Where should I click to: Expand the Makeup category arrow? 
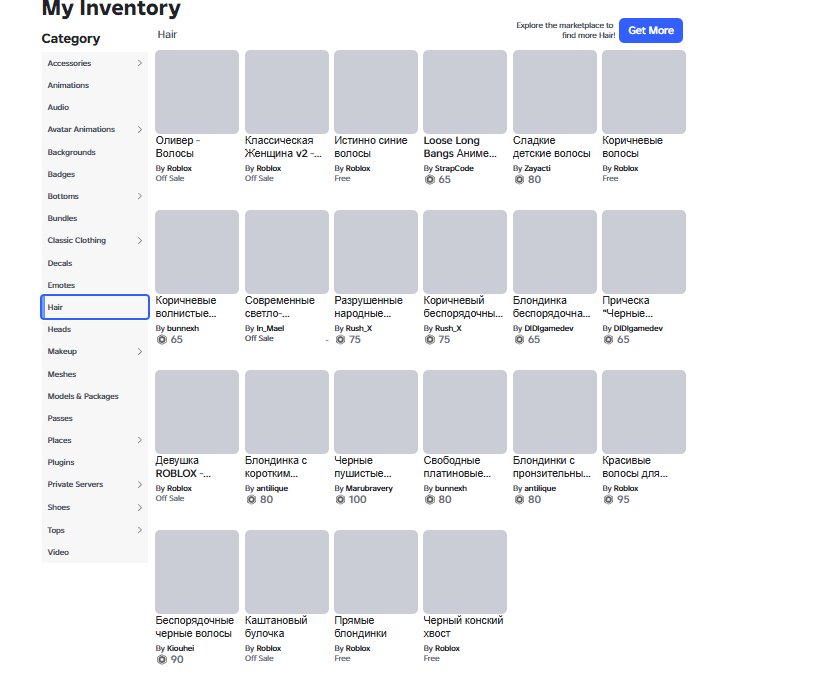click(x=139, y=351)
